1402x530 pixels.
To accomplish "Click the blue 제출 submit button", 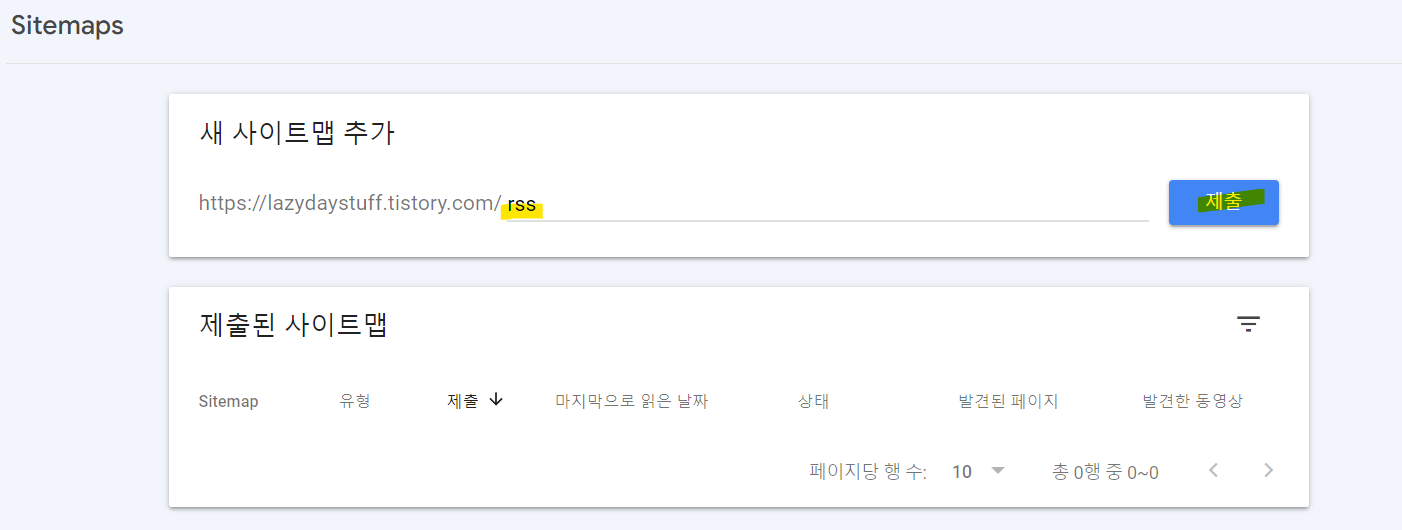I will coord(1224,202).
